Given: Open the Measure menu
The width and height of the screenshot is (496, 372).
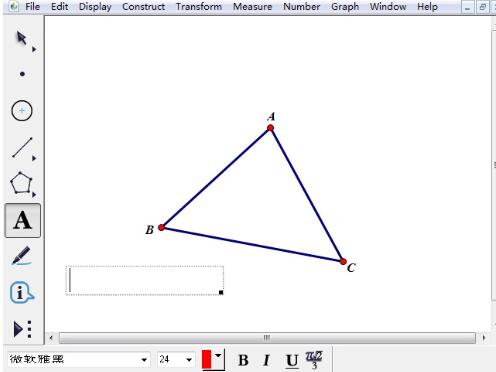Looking at the screenshot, I should [x=252, y=7].
